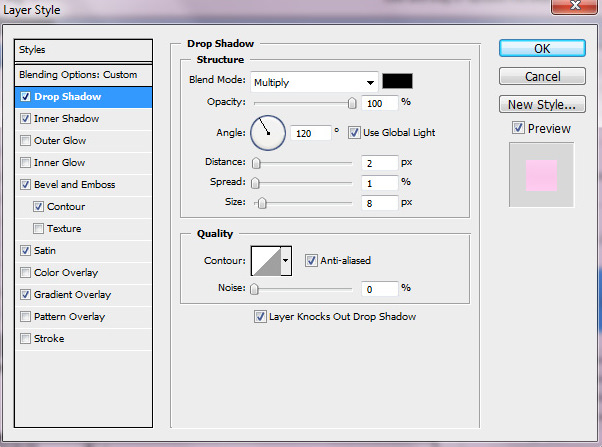The height and width of the screenshot is (447, 602).
Task: Click the New Style... button
Action: (x=541, y=104)
